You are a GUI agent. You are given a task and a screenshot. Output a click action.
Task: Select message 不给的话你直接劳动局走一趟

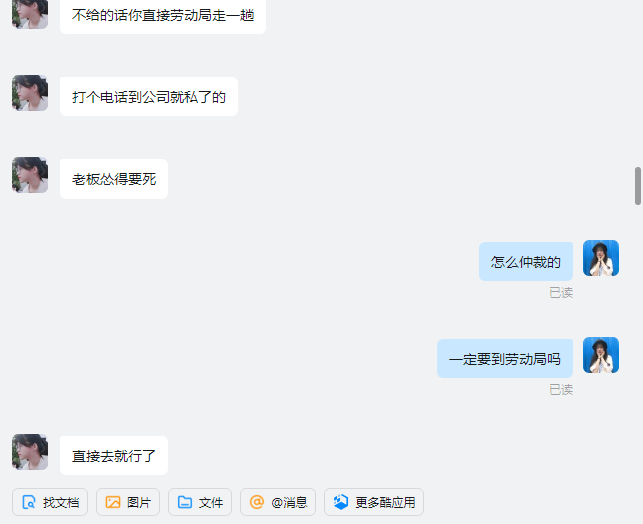pos(163,16)
